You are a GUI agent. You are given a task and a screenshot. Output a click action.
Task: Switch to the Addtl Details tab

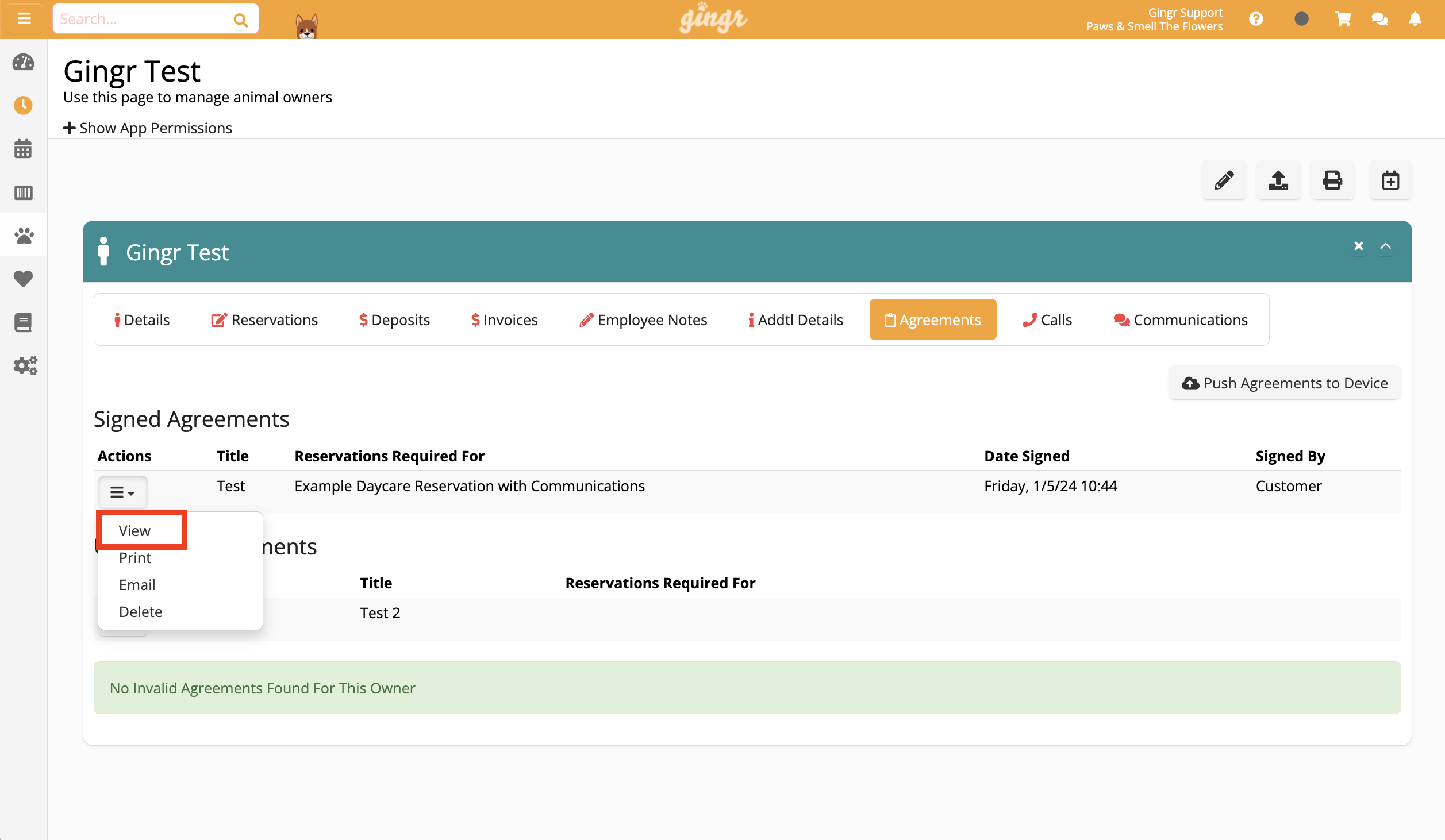pyautogui.click(x=795, y=319)
